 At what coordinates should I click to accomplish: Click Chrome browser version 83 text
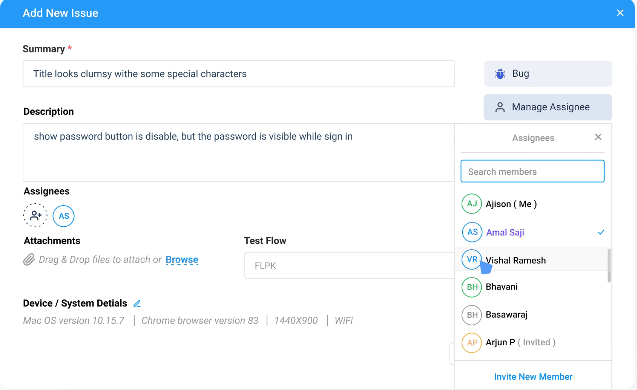[x=200, y=321]
